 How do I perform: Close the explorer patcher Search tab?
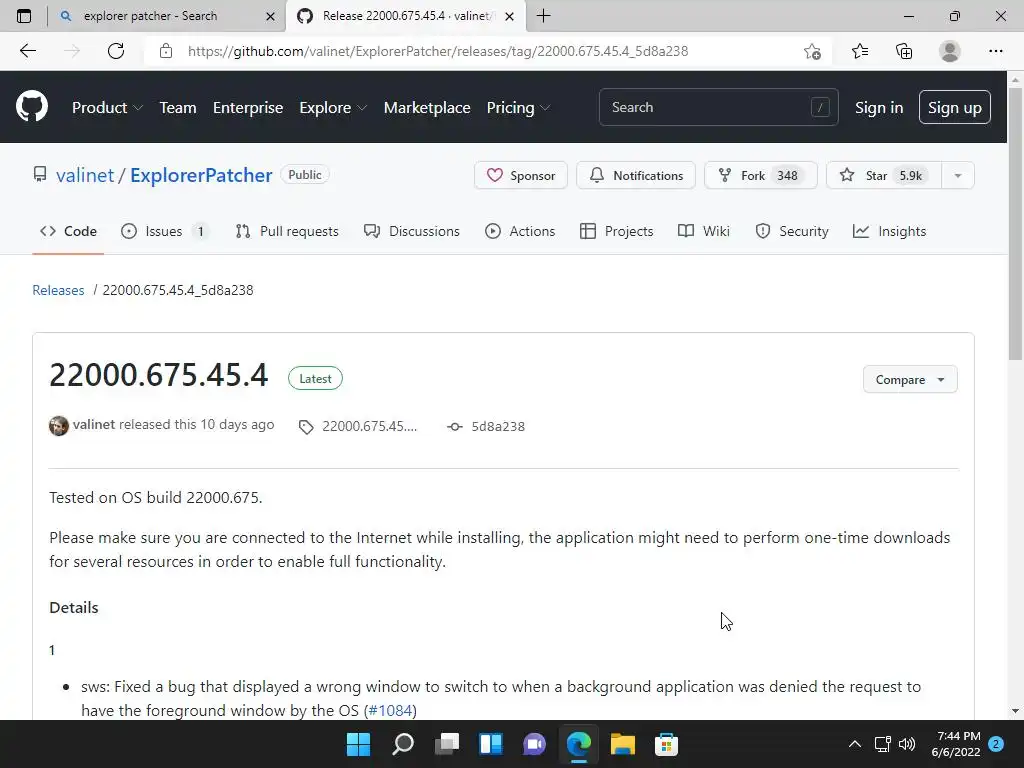(x=270, y=16)
